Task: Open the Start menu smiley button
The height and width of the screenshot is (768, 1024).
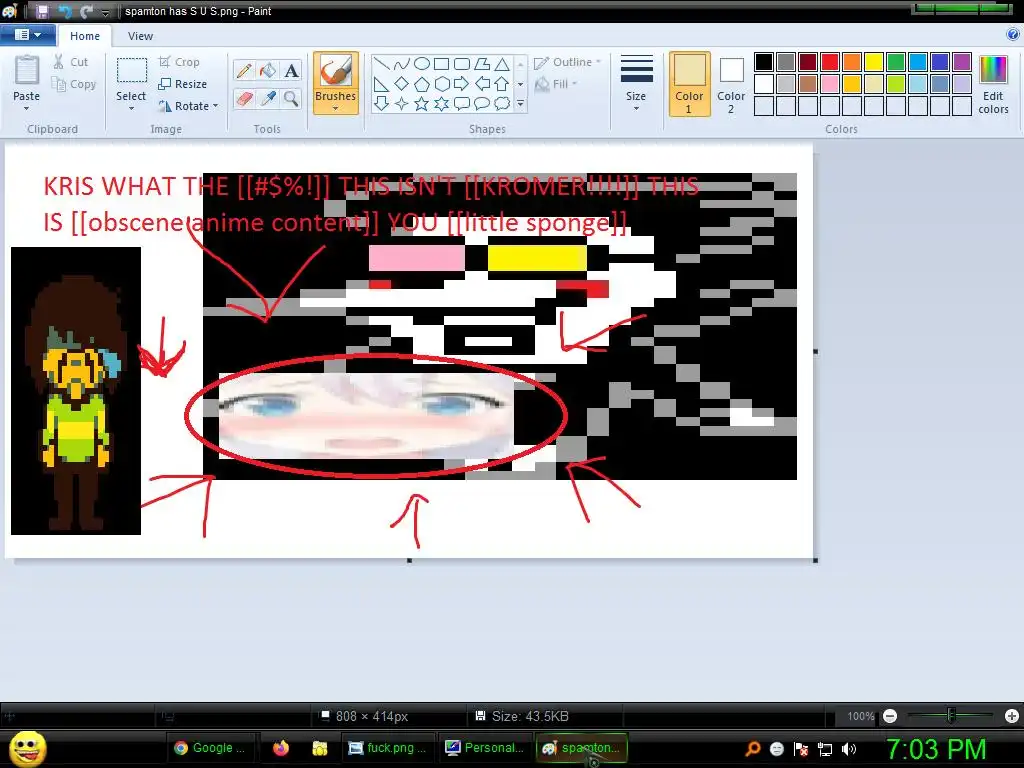Action: [27, 749]
